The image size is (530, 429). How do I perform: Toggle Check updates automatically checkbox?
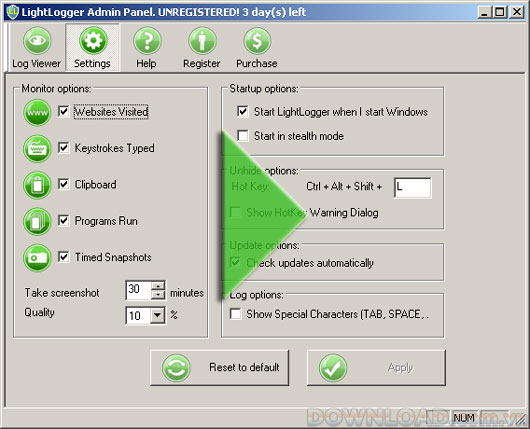point(235,262)
